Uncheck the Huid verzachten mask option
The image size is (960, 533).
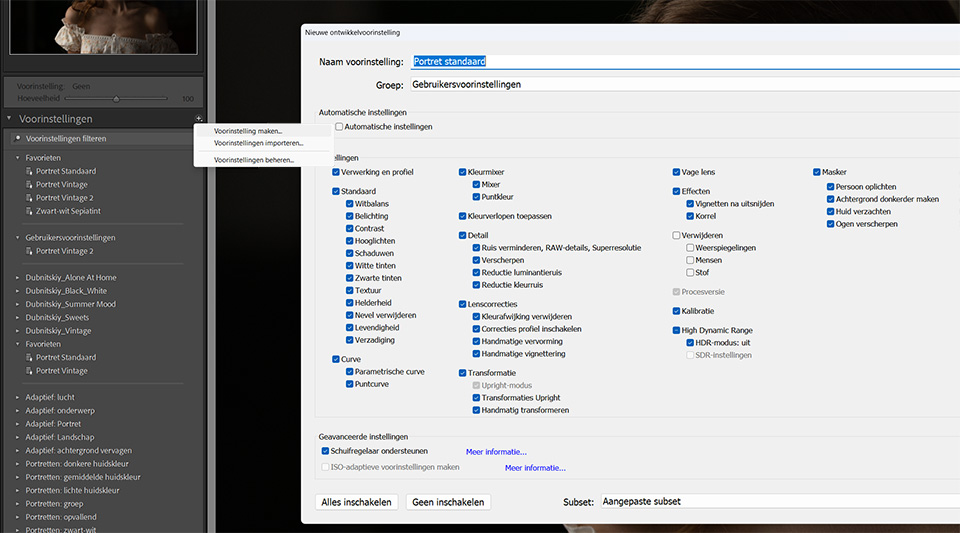(x=830, y=212)
